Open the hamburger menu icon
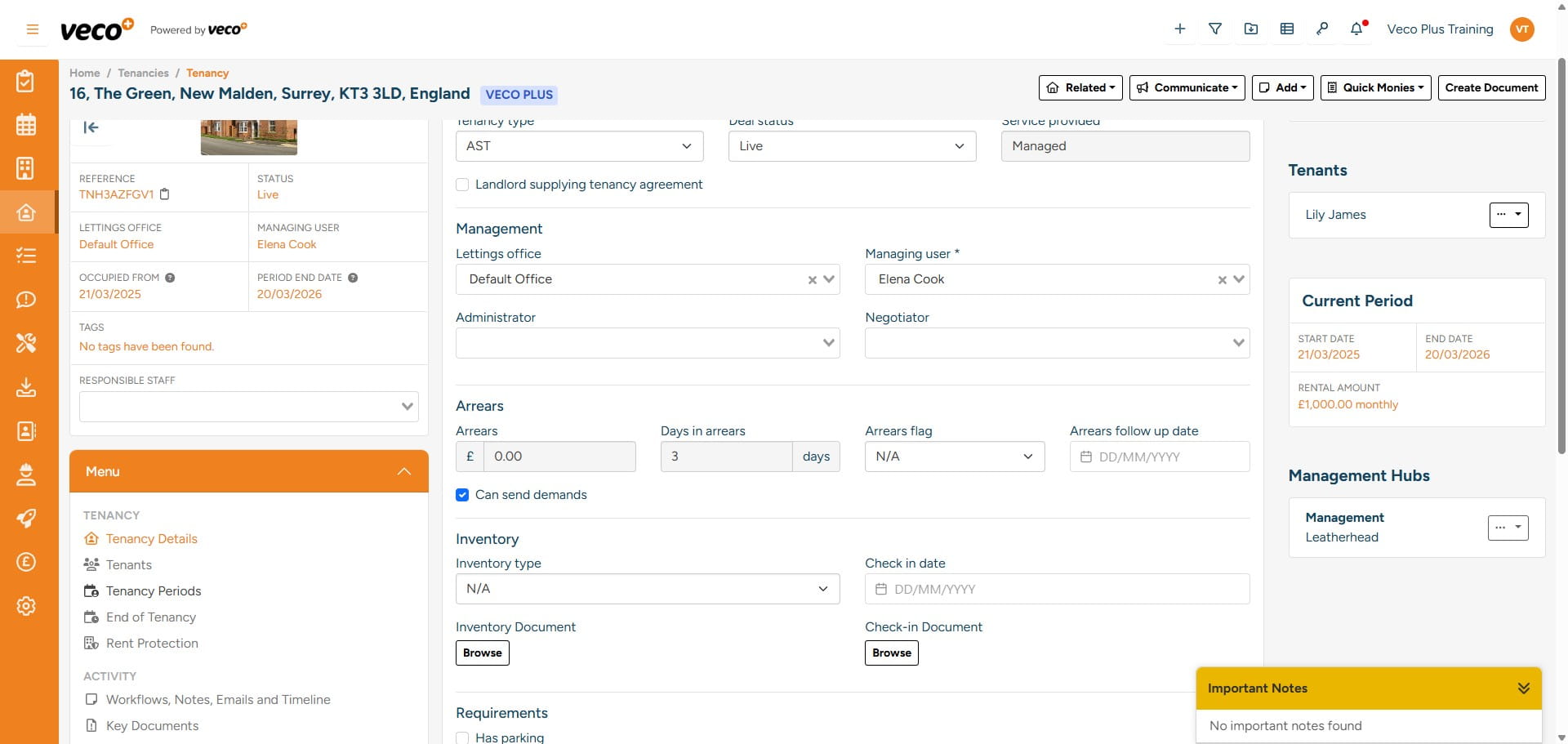 tap(33, 29)
